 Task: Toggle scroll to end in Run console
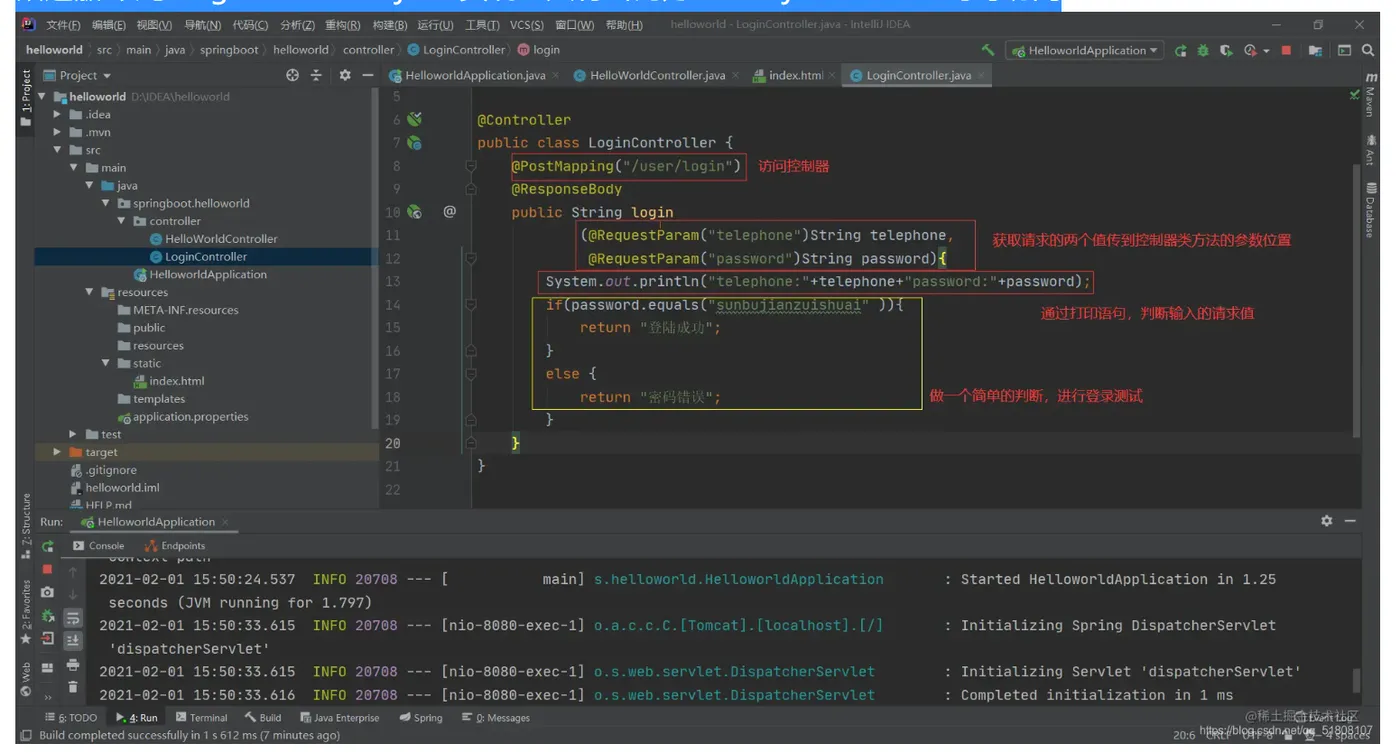tap(73, 641)
